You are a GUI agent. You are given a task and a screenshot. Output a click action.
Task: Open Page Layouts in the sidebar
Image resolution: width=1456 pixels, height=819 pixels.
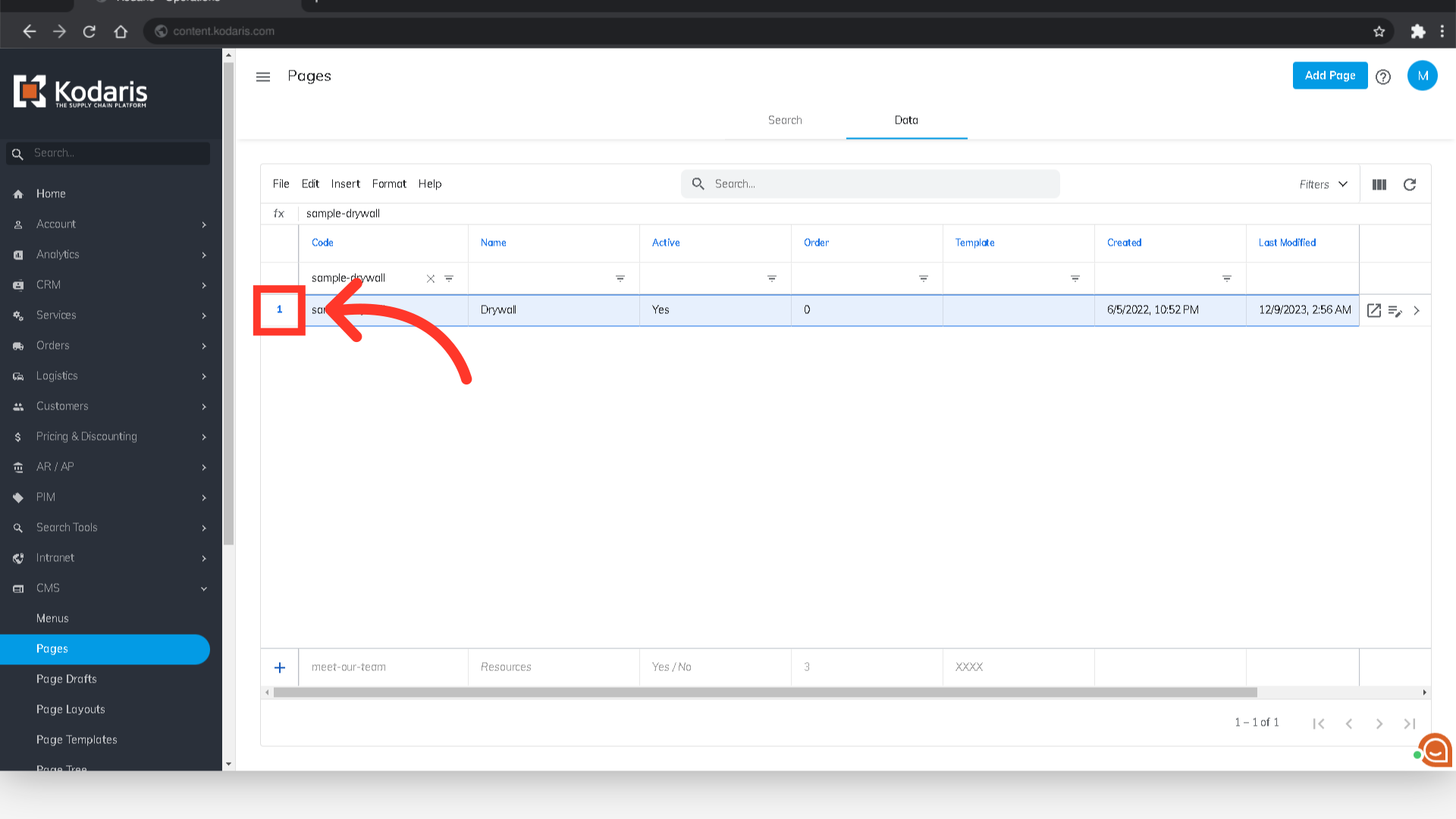71,709
